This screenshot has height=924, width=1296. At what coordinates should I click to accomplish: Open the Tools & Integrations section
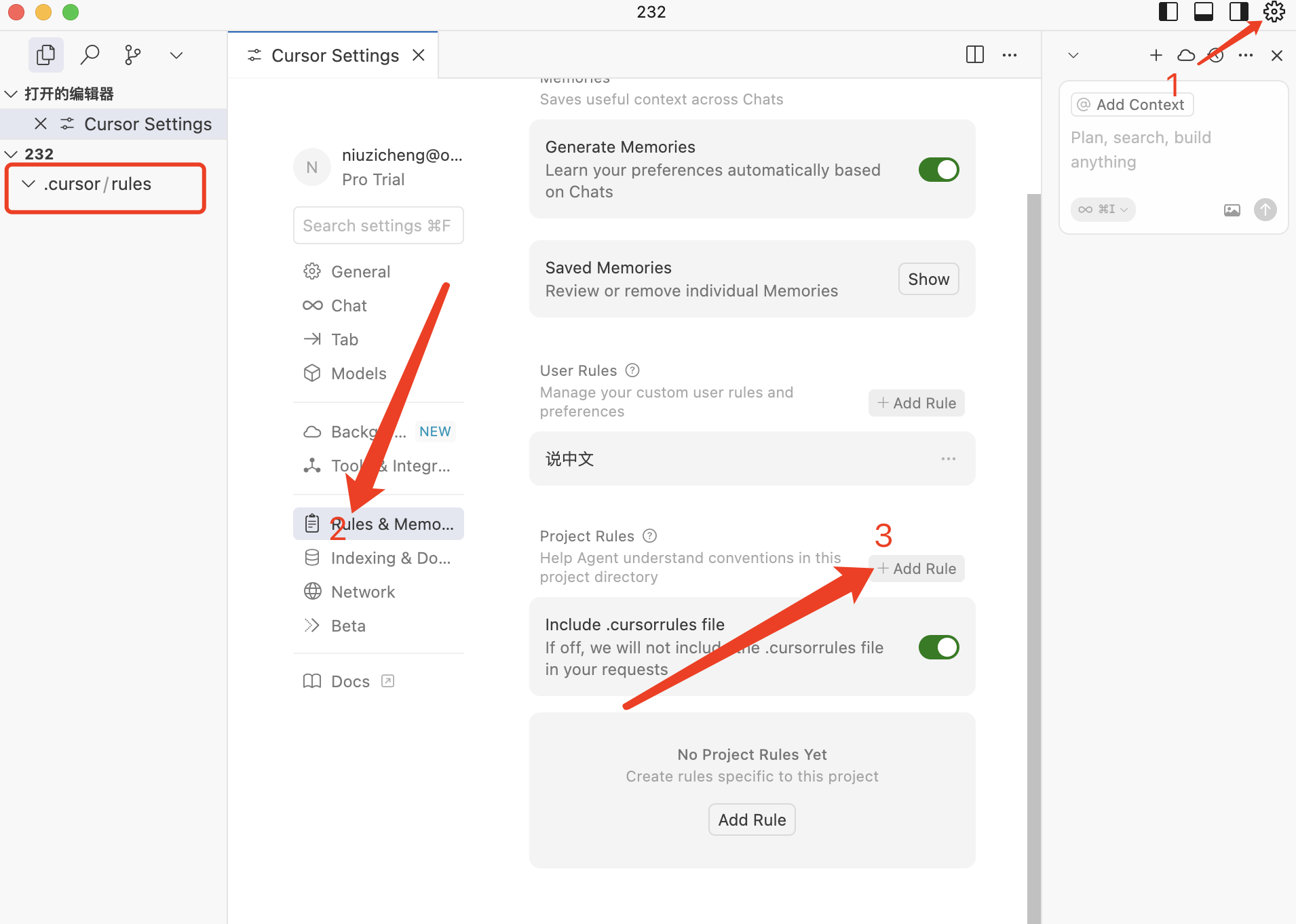[x=378, y=465]
